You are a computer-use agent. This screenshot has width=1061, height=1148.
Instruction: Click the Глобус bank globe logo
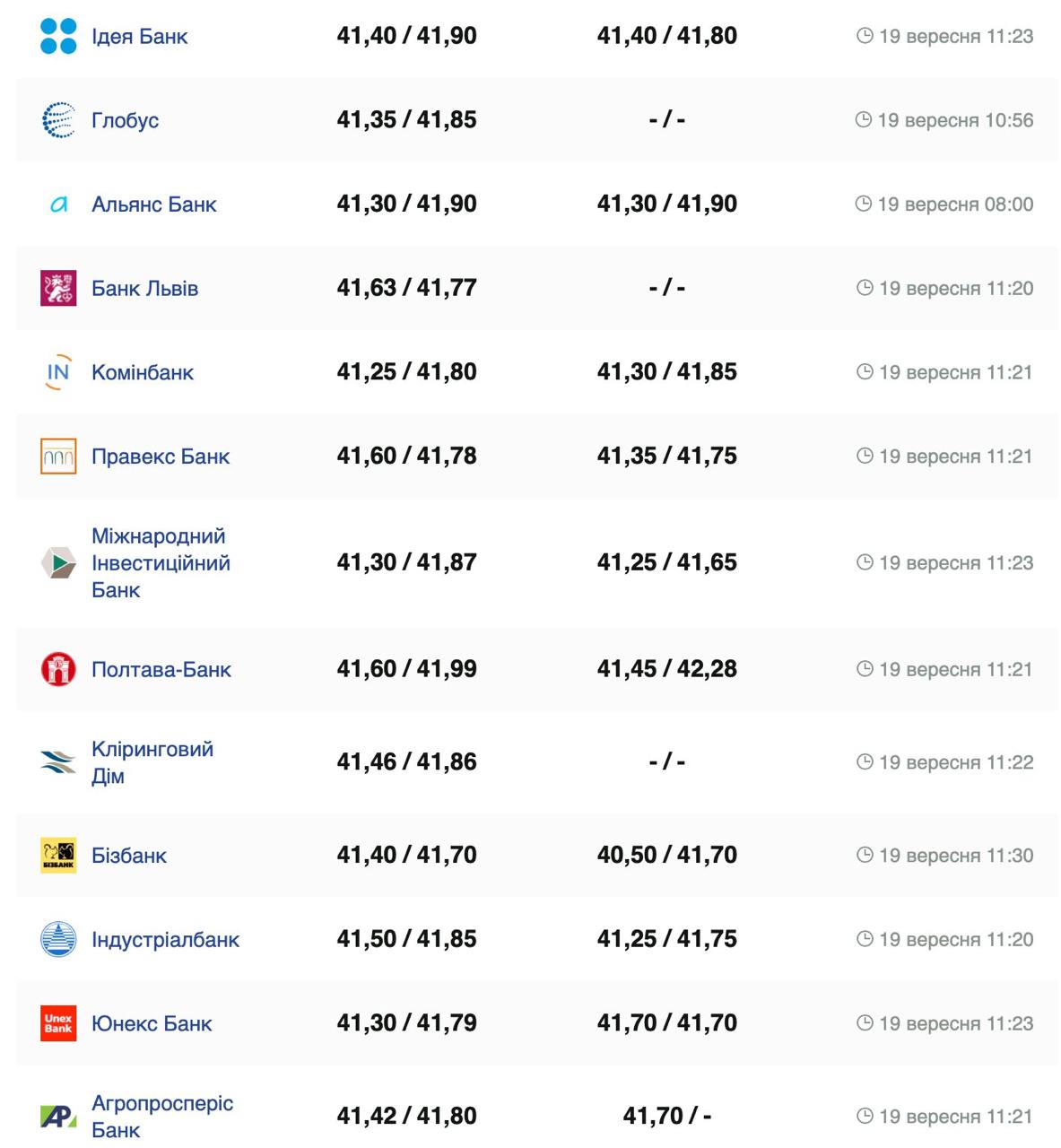tap(58, 120)
